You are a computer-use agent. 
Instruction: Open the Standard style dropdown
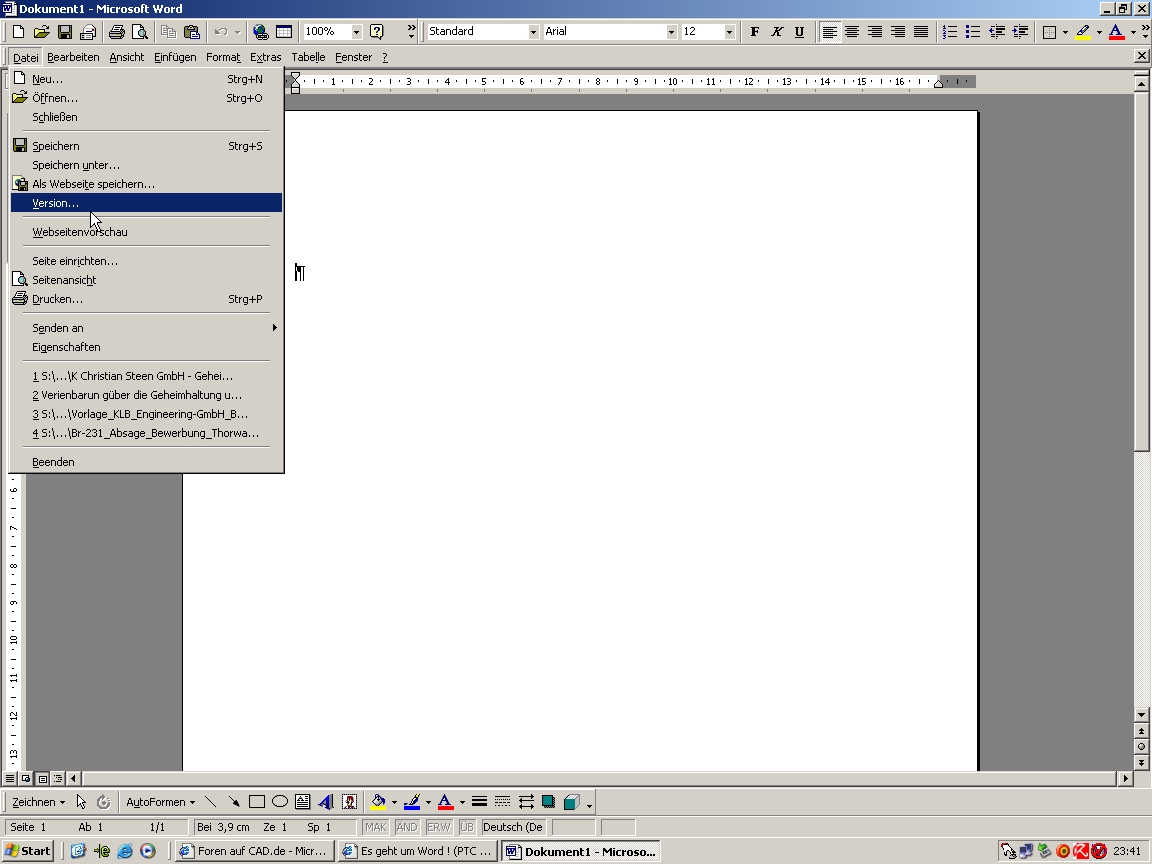click(533, 32)
